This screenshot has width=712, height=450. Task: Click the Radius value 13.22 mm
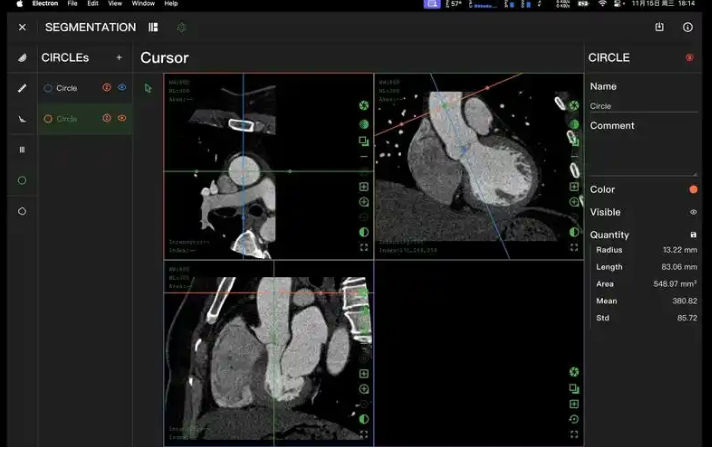[x=680, y=250]
